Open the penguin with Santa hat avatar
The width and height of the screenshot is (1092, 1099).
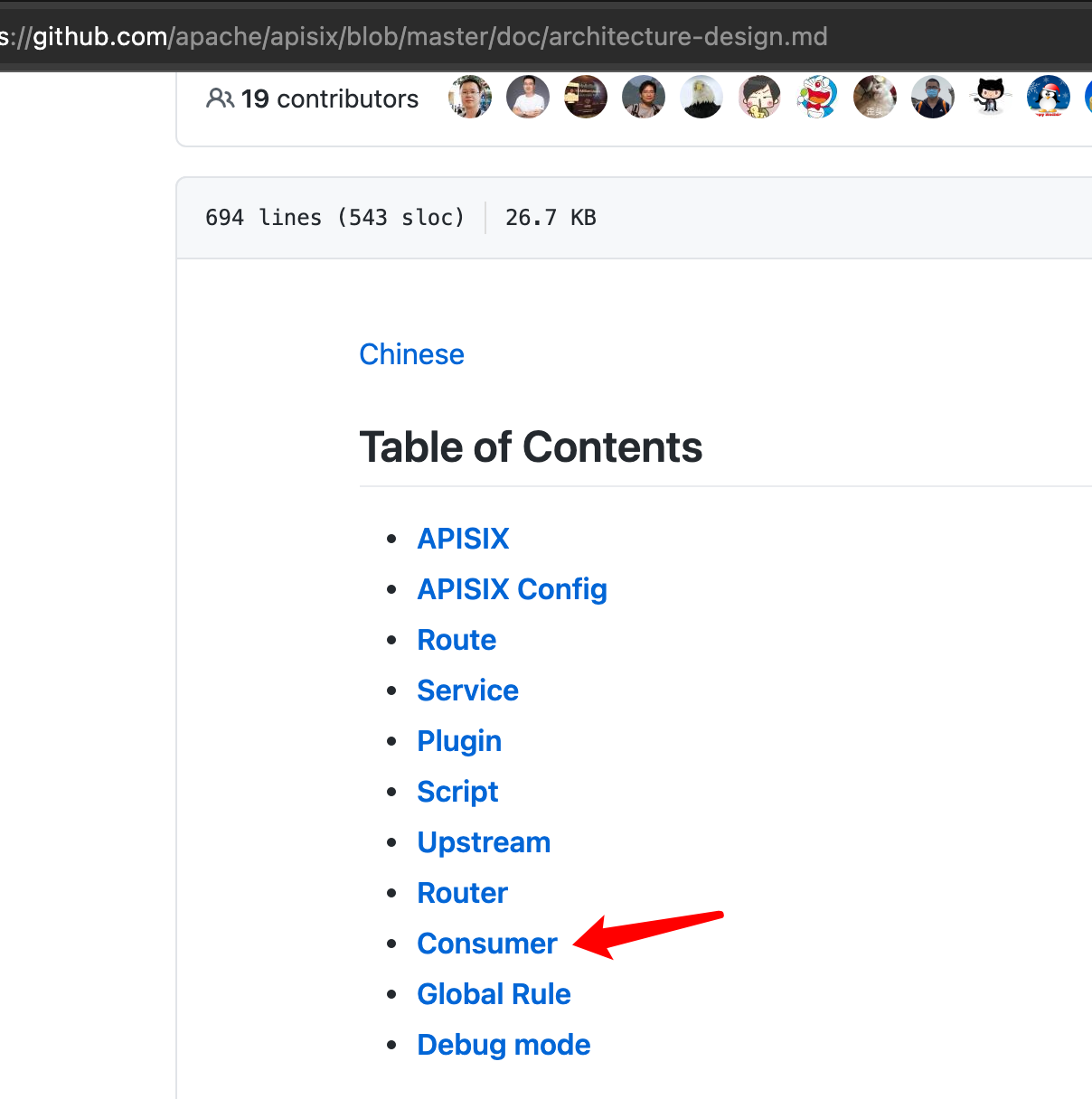point(1049,97)
